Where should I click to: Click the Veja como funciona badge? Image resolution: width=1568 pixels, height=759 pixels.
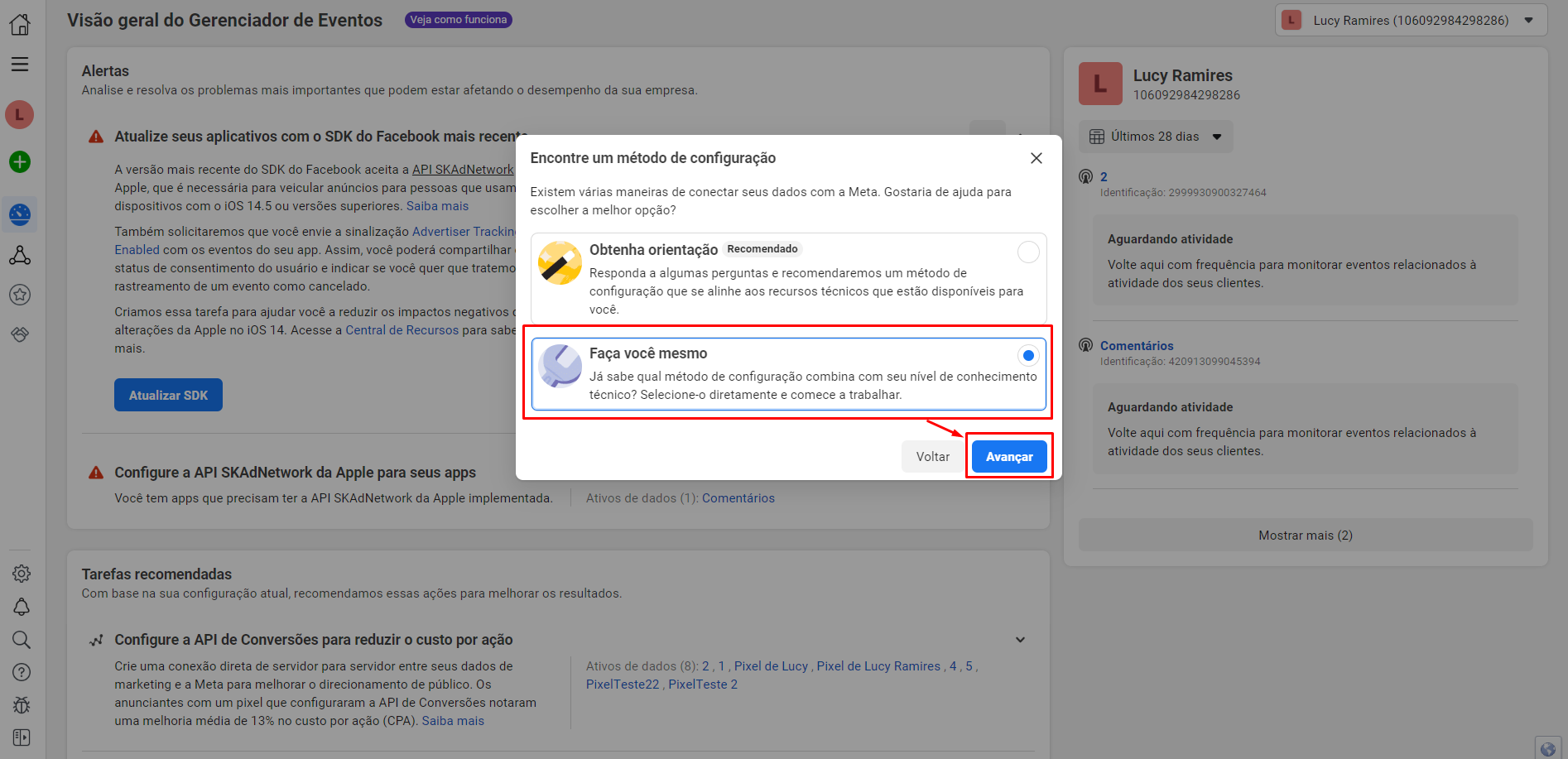point(459,20)
